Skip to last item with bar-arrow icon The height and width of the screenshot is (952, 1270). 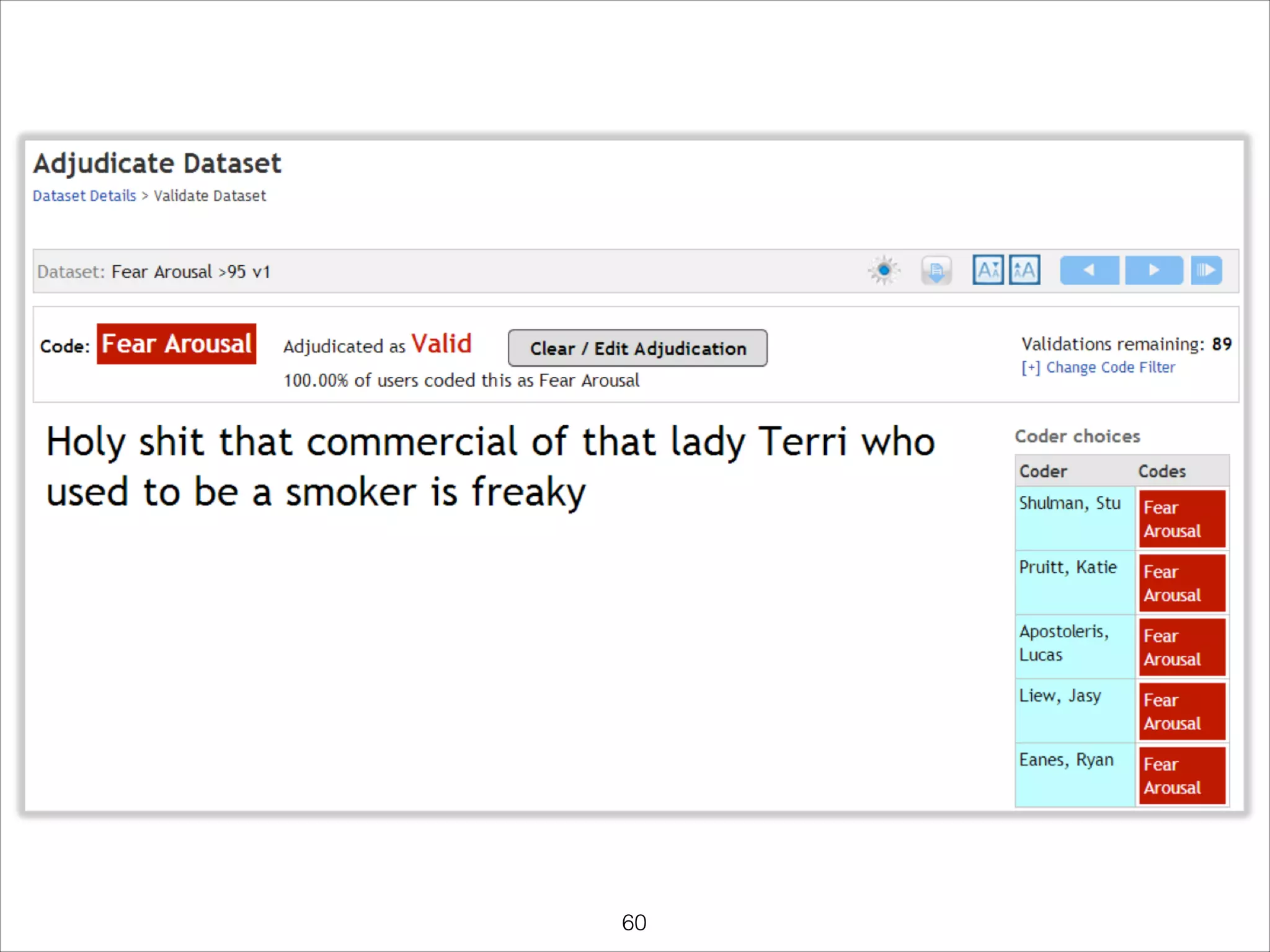click(1206, 270)
